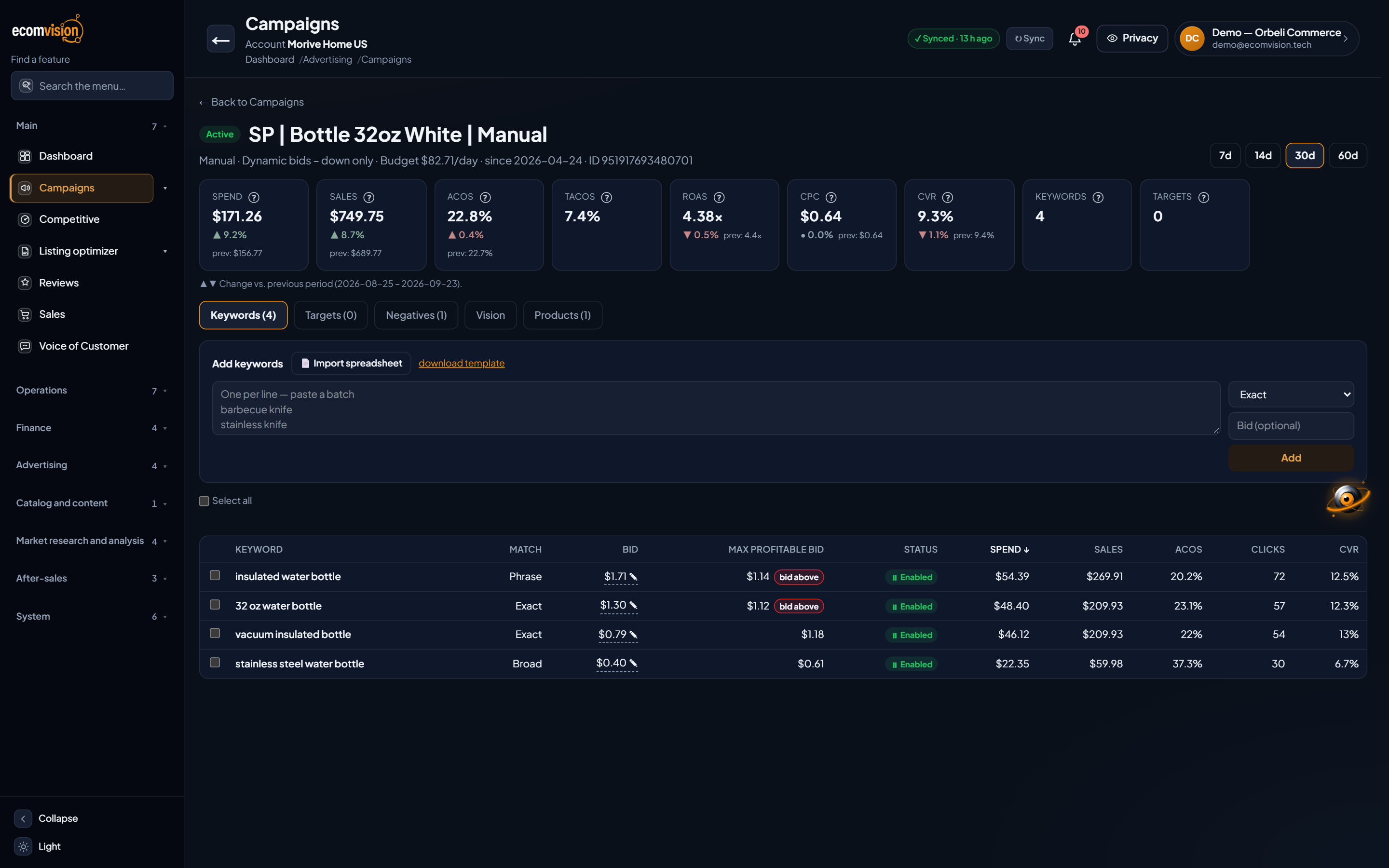The height and width of the screenshot is (868, 1389).
Task: Expand the Operations sidebar section
Action: (92, 391)
